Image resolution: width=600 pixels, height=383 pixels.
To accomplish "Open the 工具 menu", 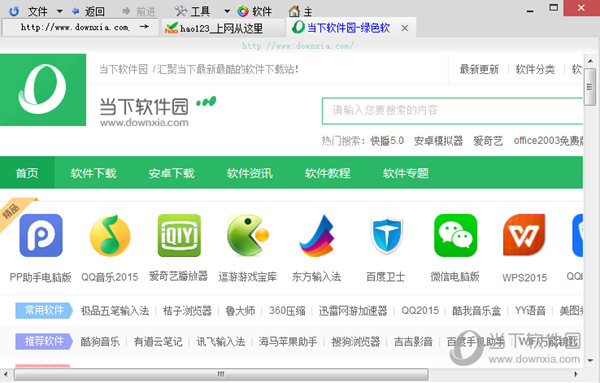I will [192, 11].
